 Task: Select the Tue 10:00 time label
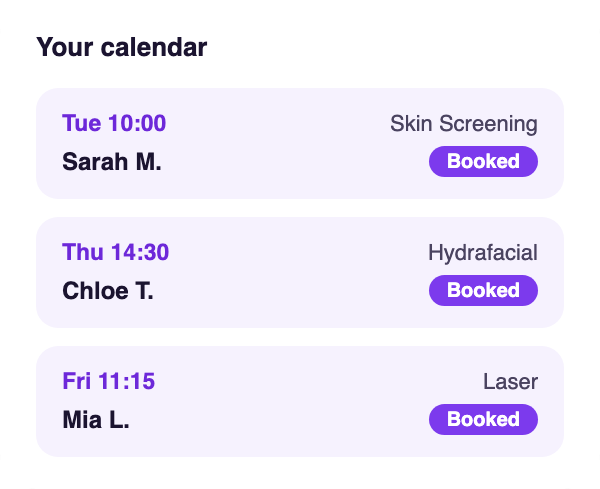click(114, 123)
